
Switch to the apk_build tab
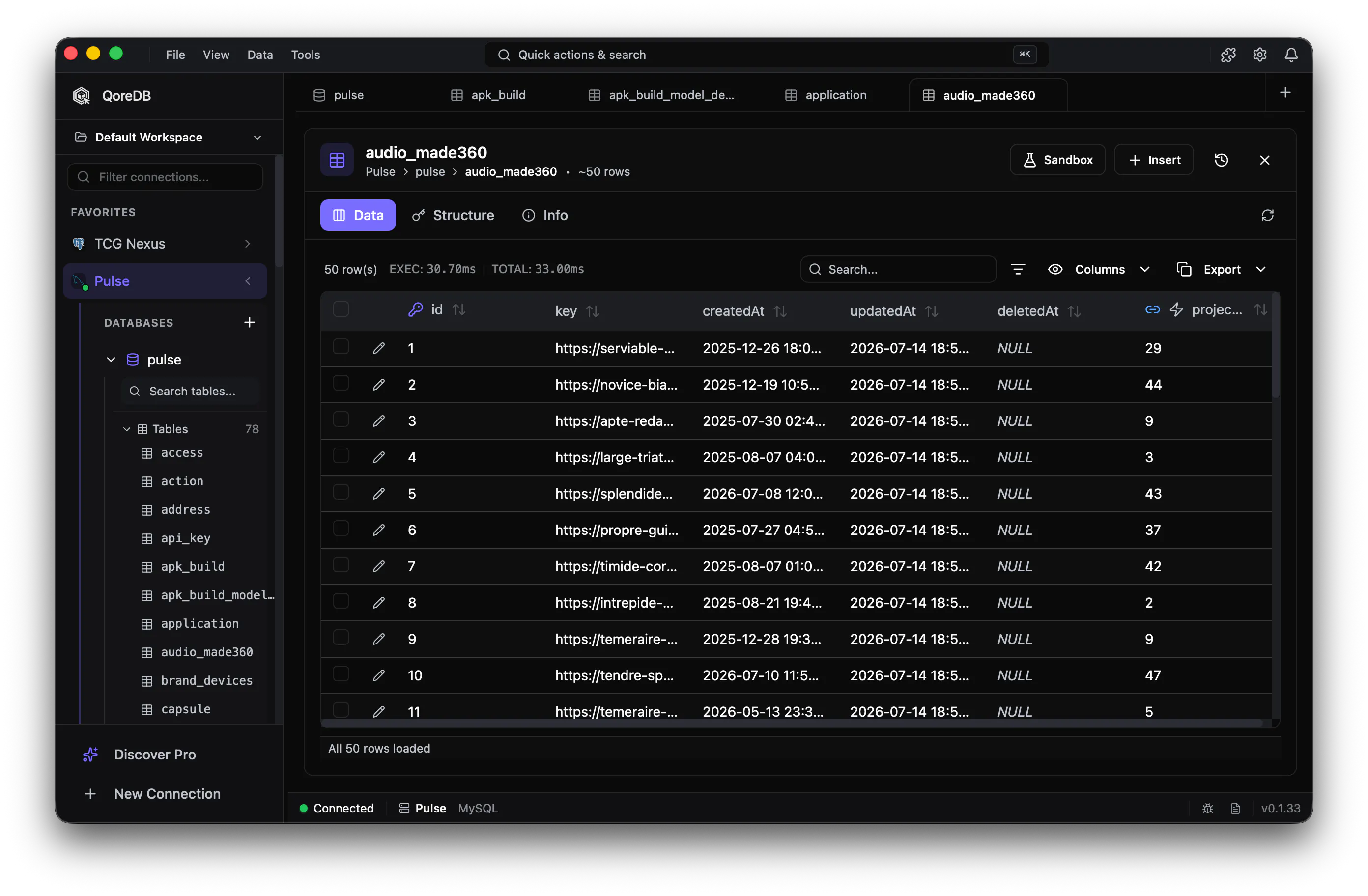[x=488, y=95]
